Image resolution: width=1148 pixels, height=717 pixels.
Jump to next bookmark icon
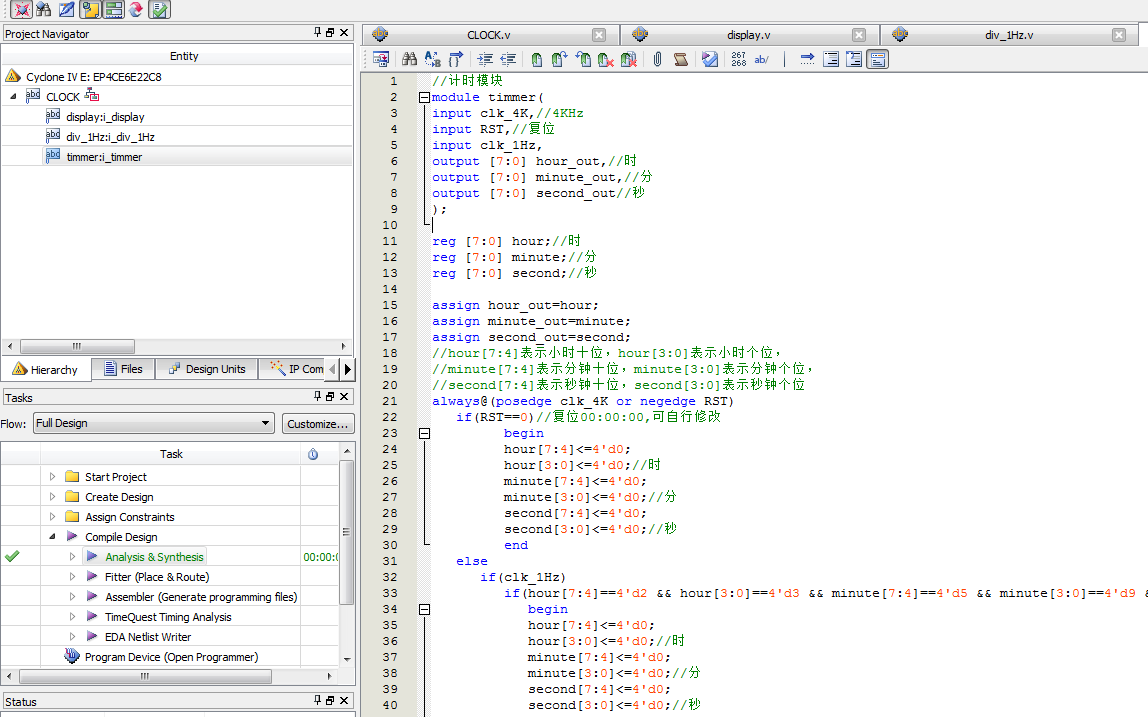[x=559, y=59]
